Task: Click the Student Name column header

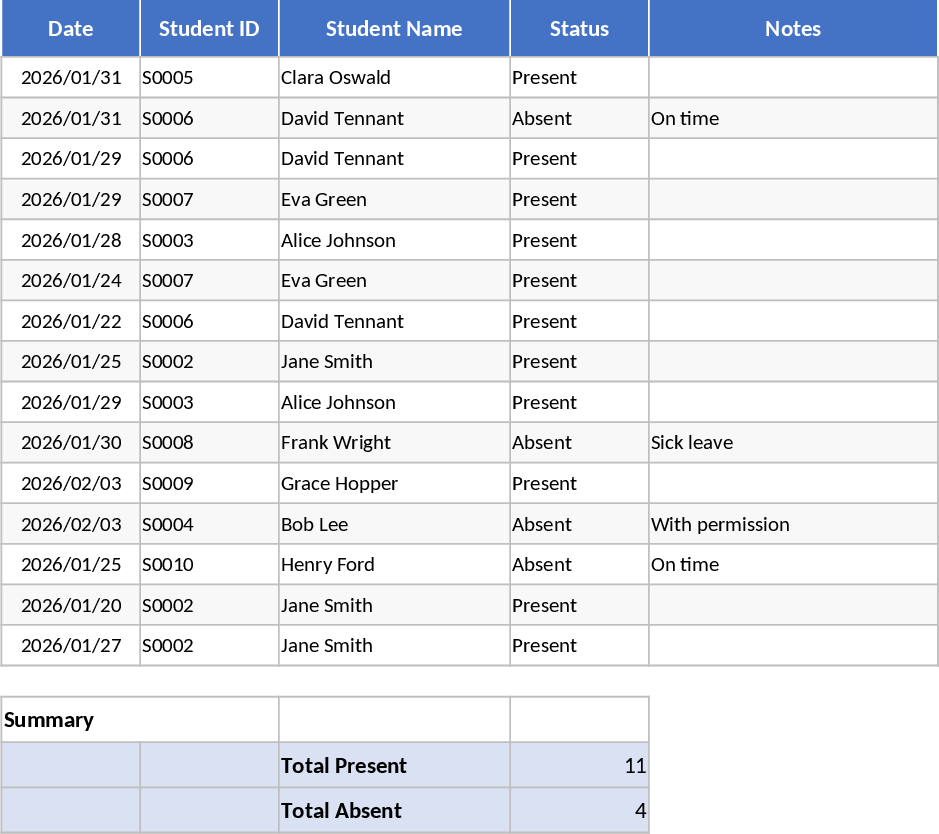Action: click(x=394, y=28)
